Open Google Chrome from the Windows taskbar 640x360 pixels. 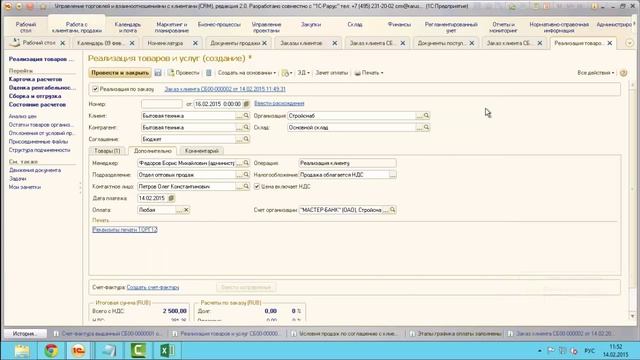51,351
